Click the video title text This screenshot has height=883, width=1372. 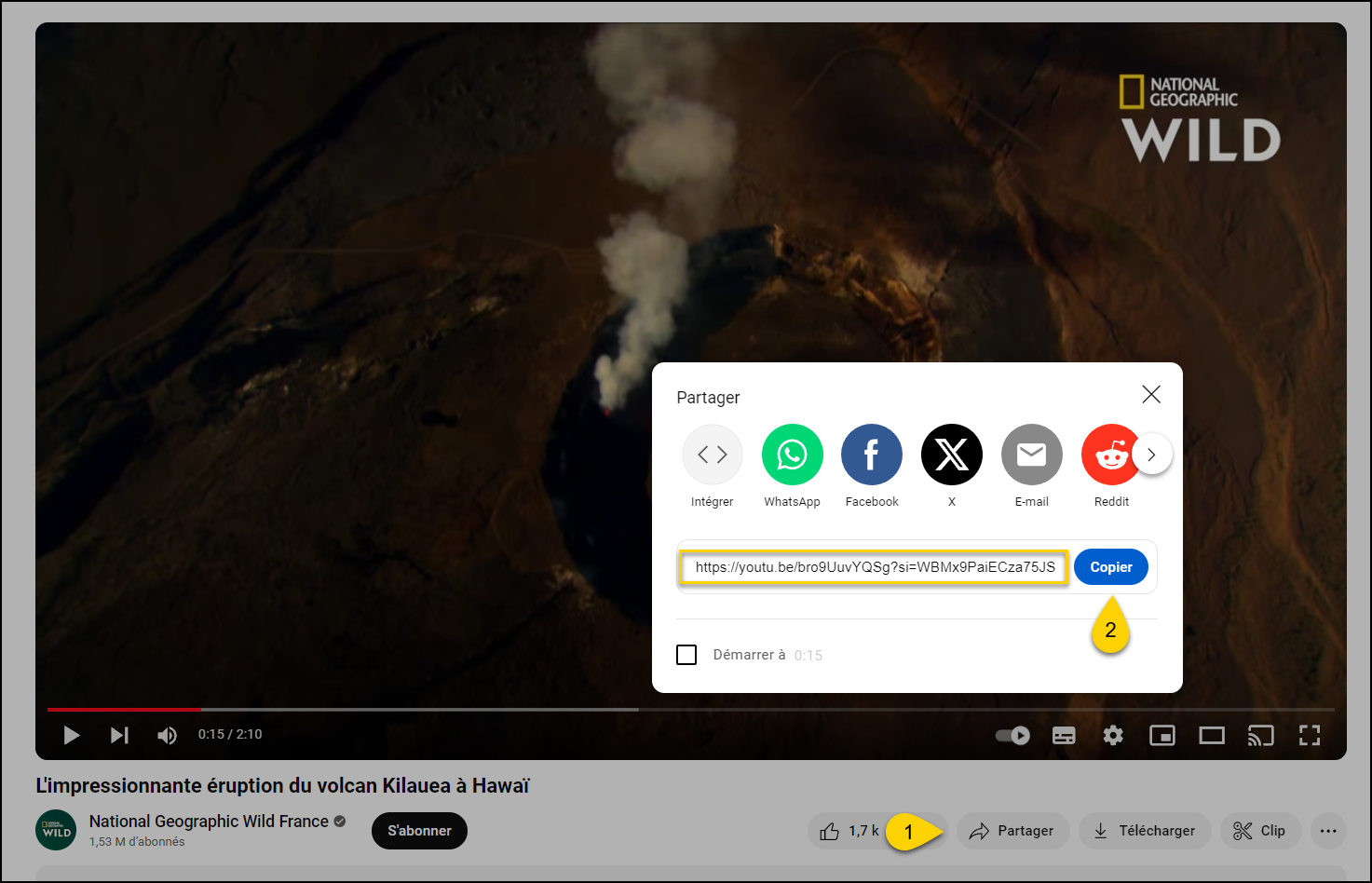282,786
